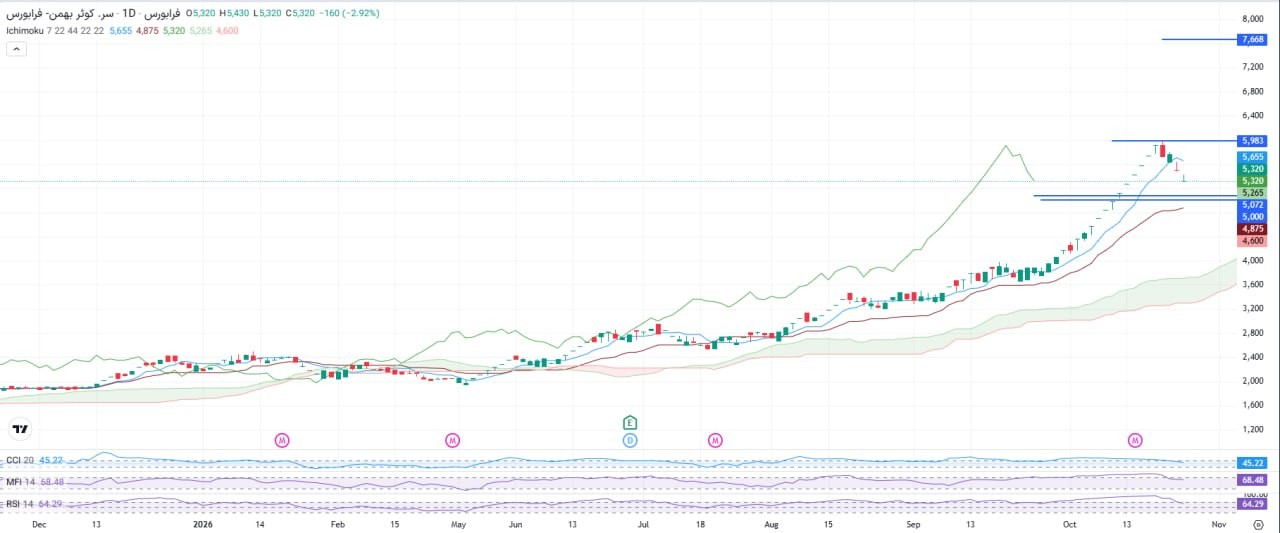Click the 5,072 price label on the axis

pos(1253,204)
